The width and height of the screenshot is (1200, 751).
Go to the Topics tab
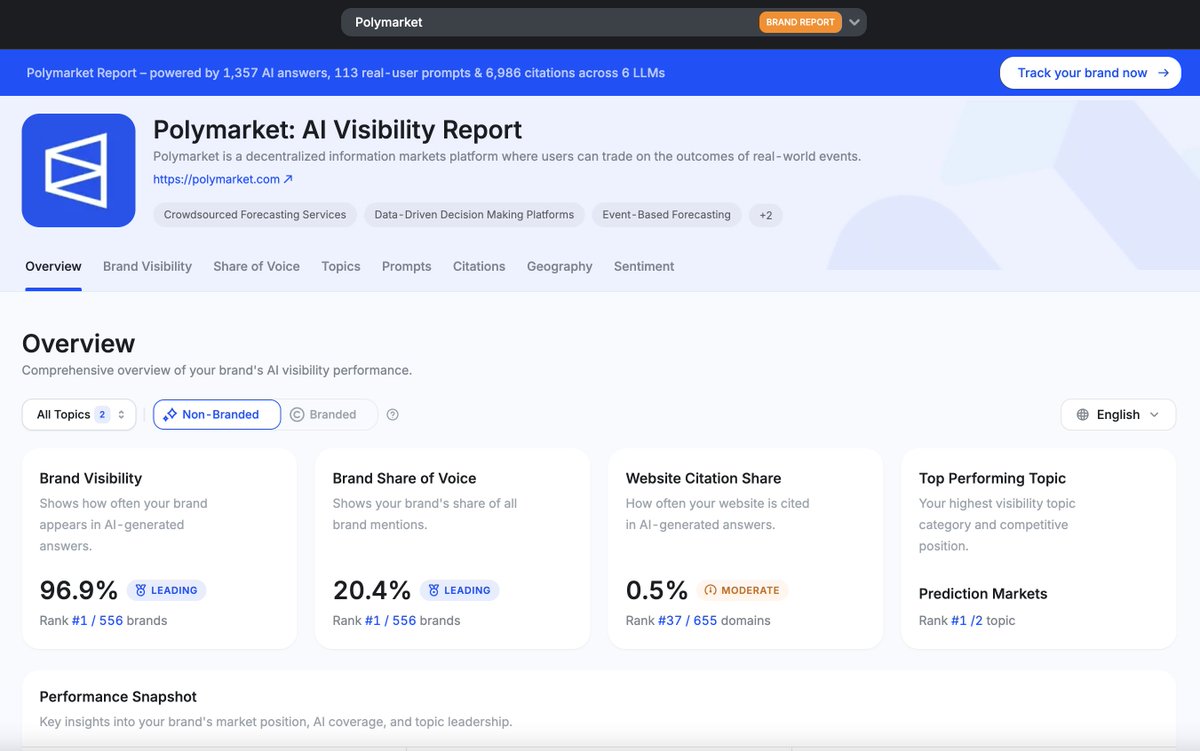[x=341, y=266]
